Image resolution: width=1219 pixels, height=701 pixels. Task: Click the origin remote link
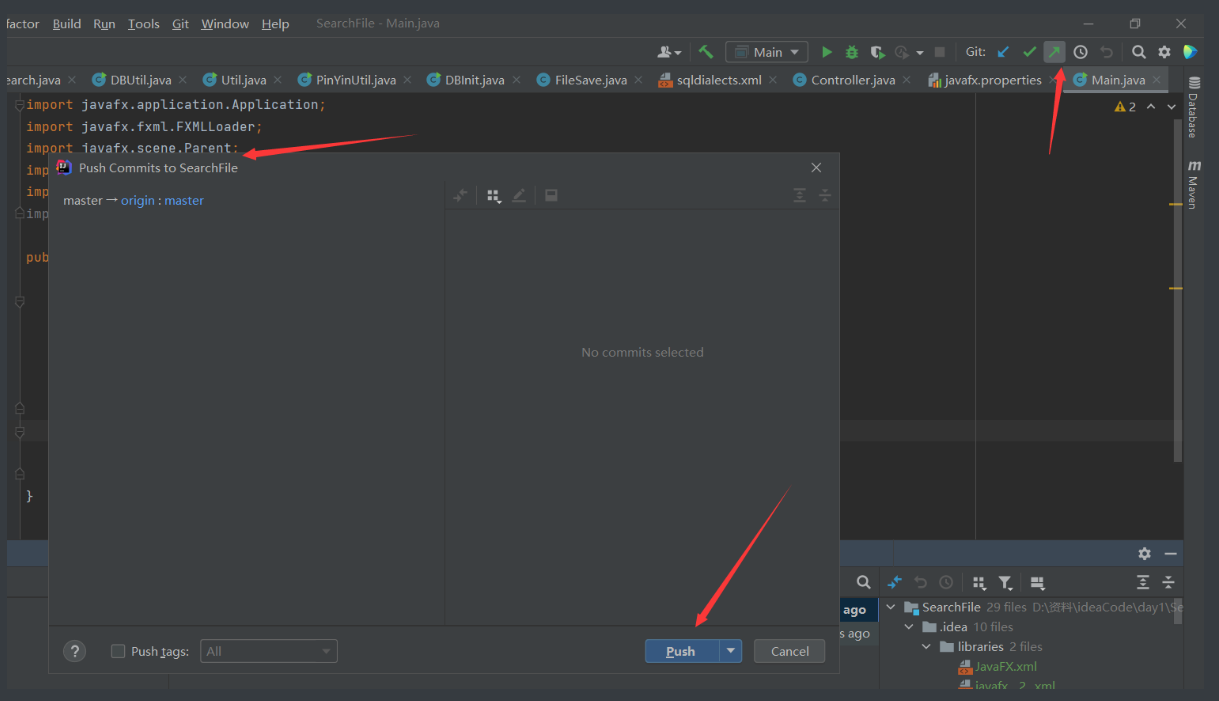[138, 200]
